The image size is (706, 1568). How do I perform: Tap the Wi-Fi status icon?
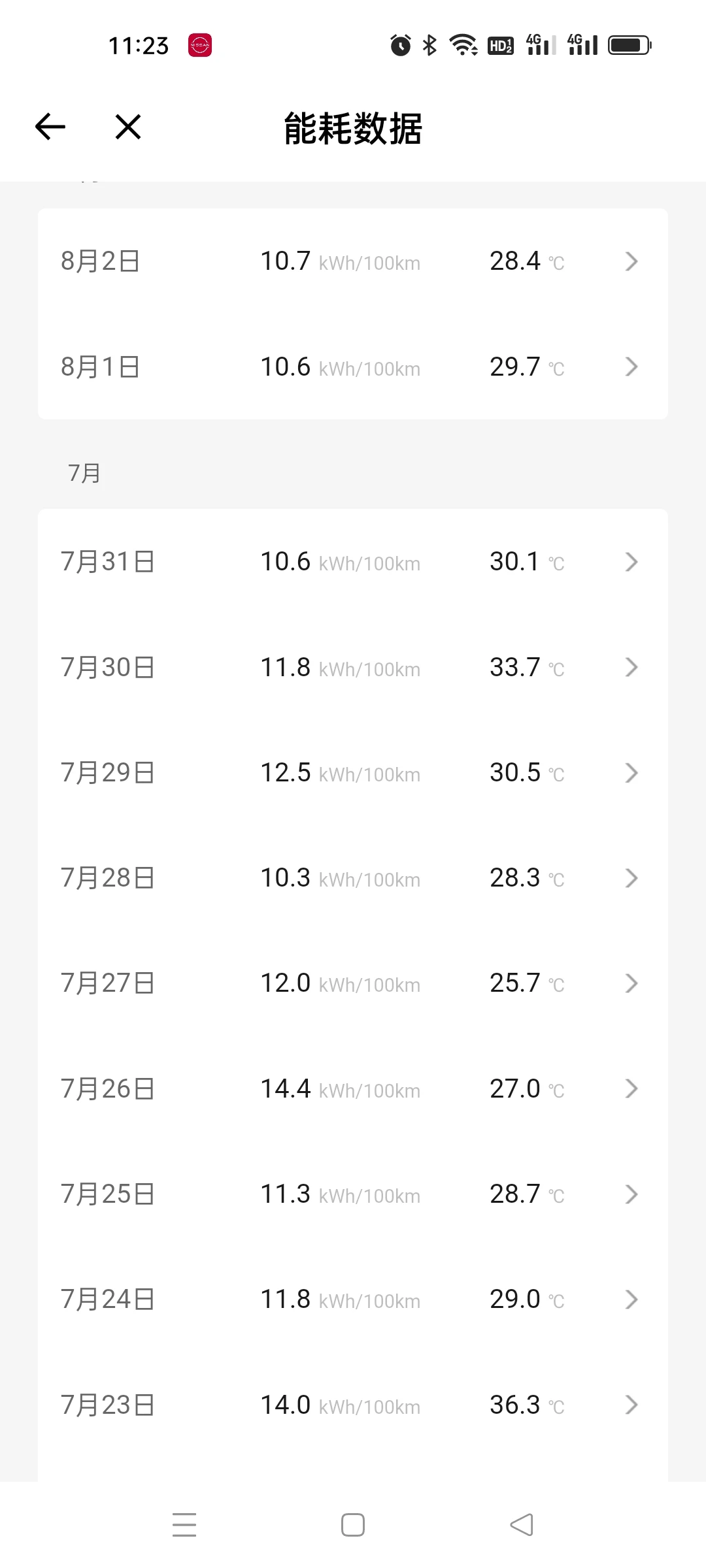[463, 45]
